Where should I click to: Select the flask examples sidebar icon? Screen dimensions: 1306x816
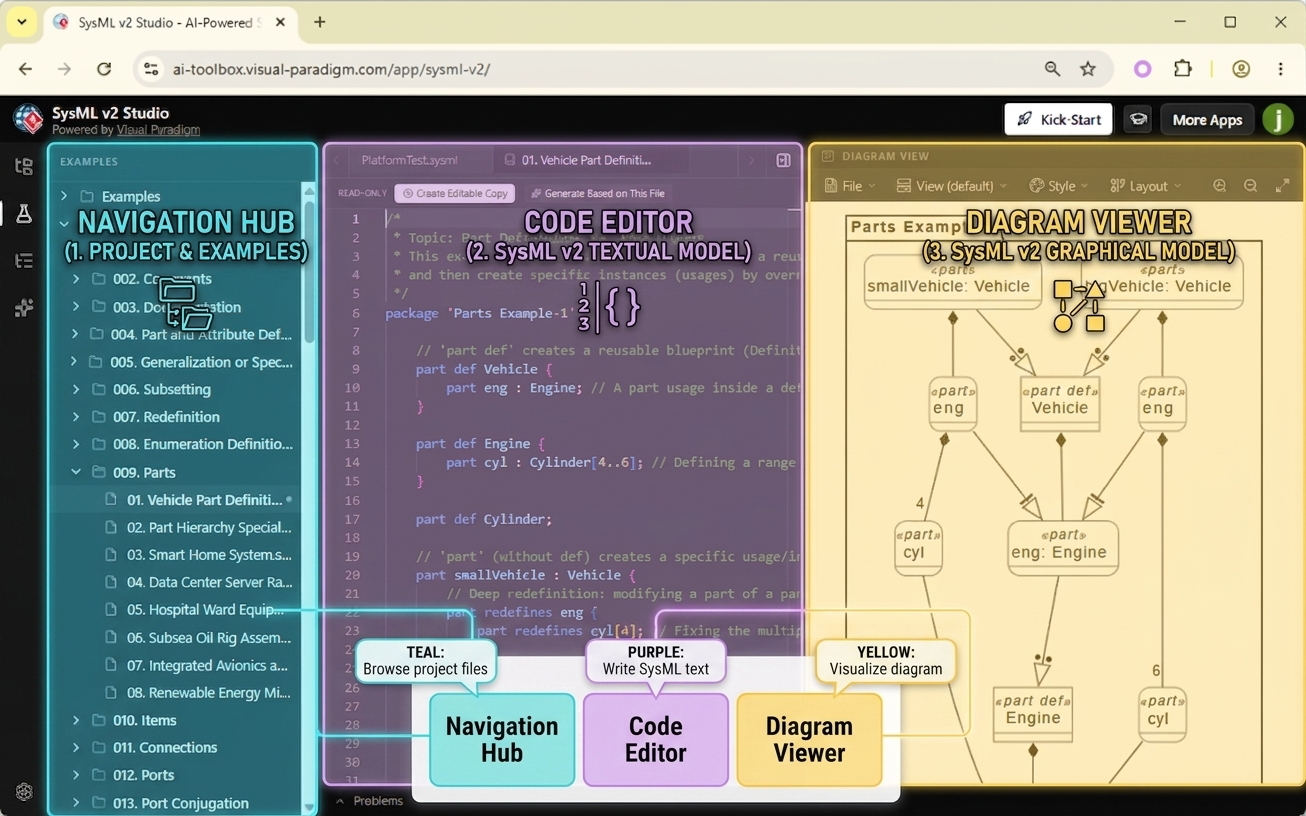pyautogui.click(x=24, y=213)
